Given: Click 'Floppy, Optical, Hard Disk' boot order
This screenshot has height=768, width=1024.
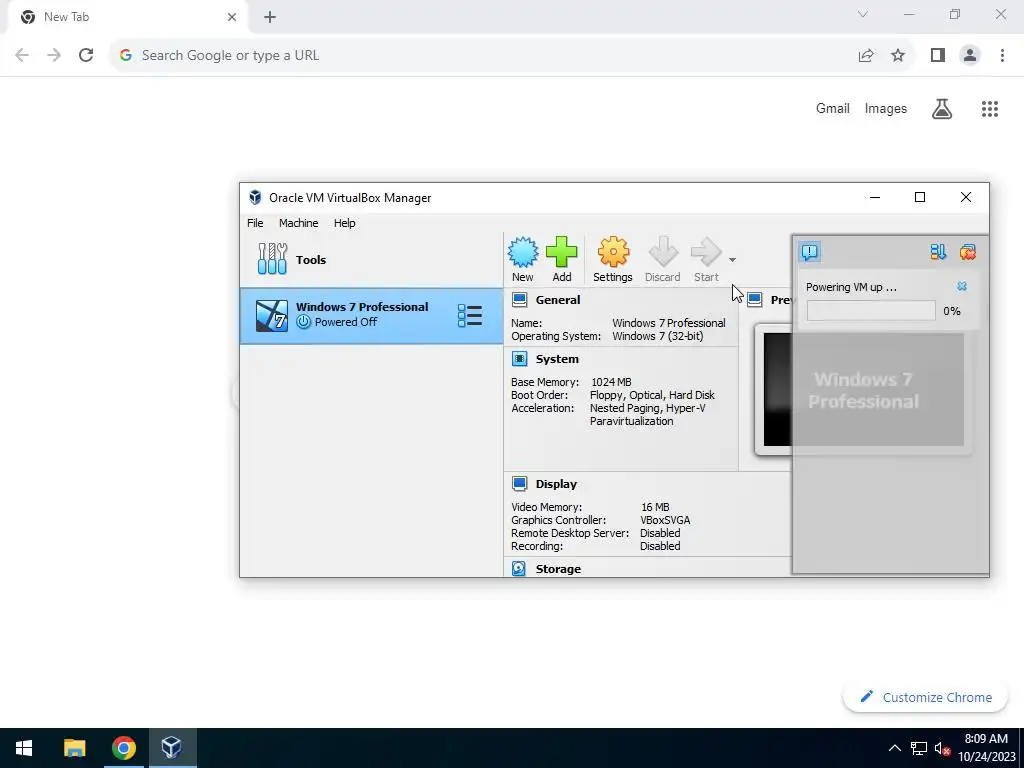Looking at the screenshot, I should pyautogui.click(x=652, y=395).
